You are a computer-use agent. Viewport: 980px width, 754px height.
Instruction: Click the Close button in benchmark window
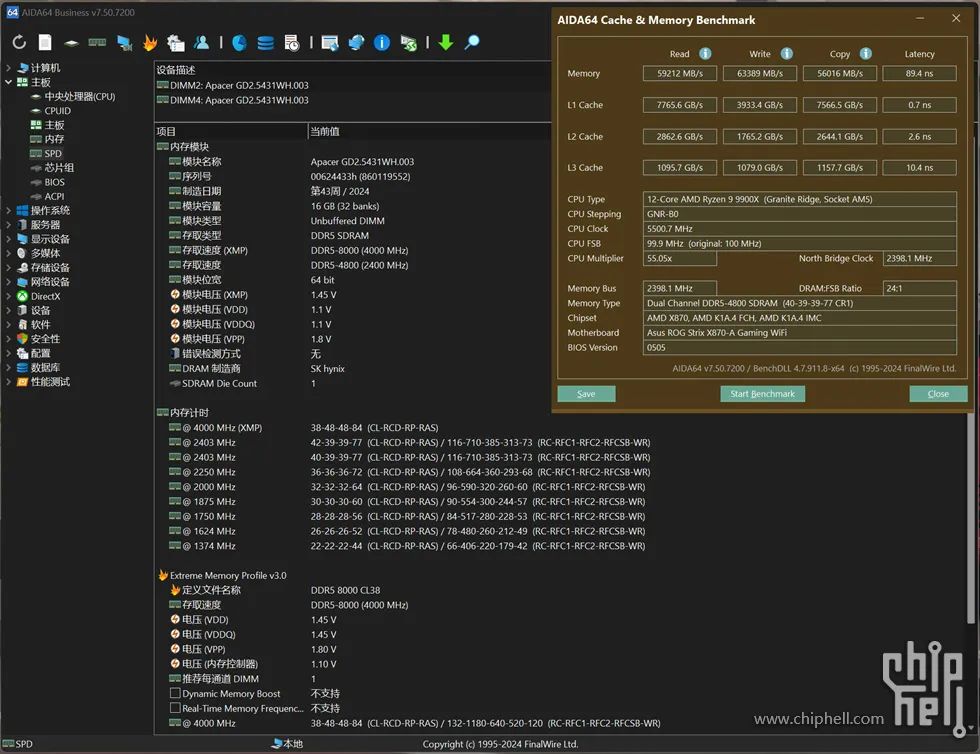click(x=938, y=394)
